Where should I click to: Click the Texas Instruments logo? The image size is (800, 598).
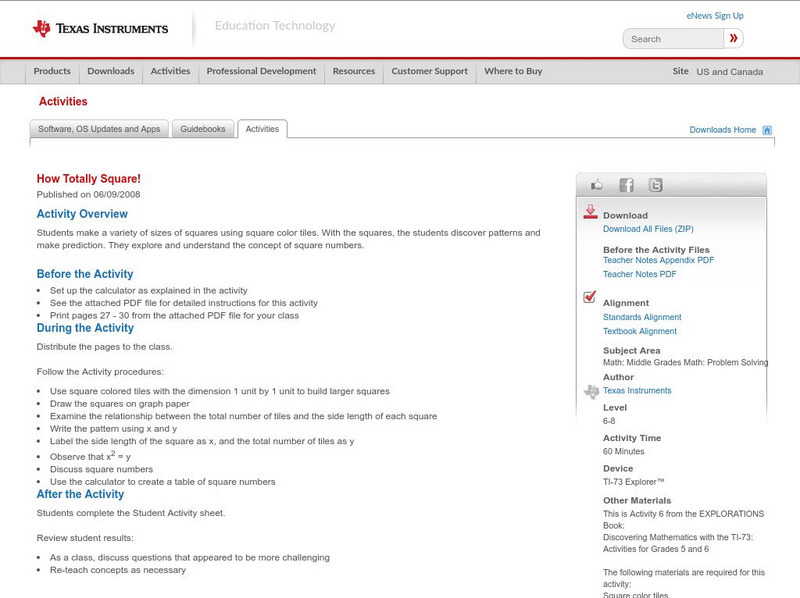point(101,28)
